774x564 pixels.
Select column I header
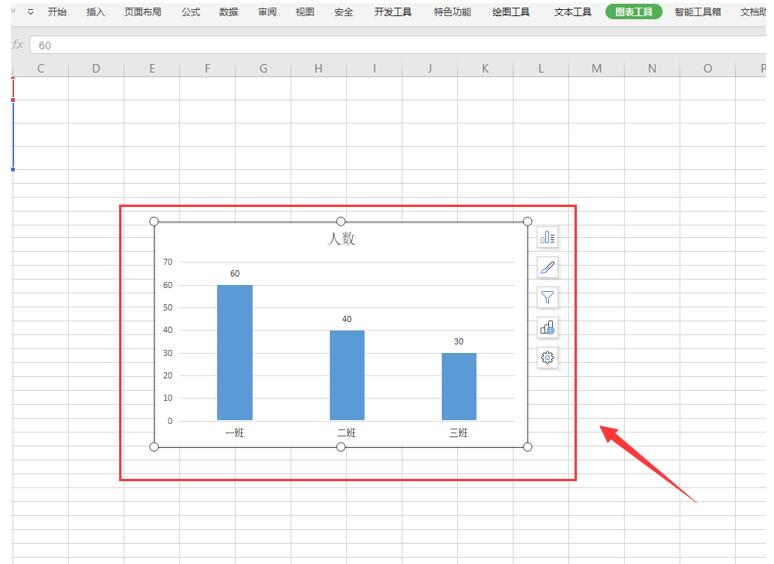[x=374, y=69]
